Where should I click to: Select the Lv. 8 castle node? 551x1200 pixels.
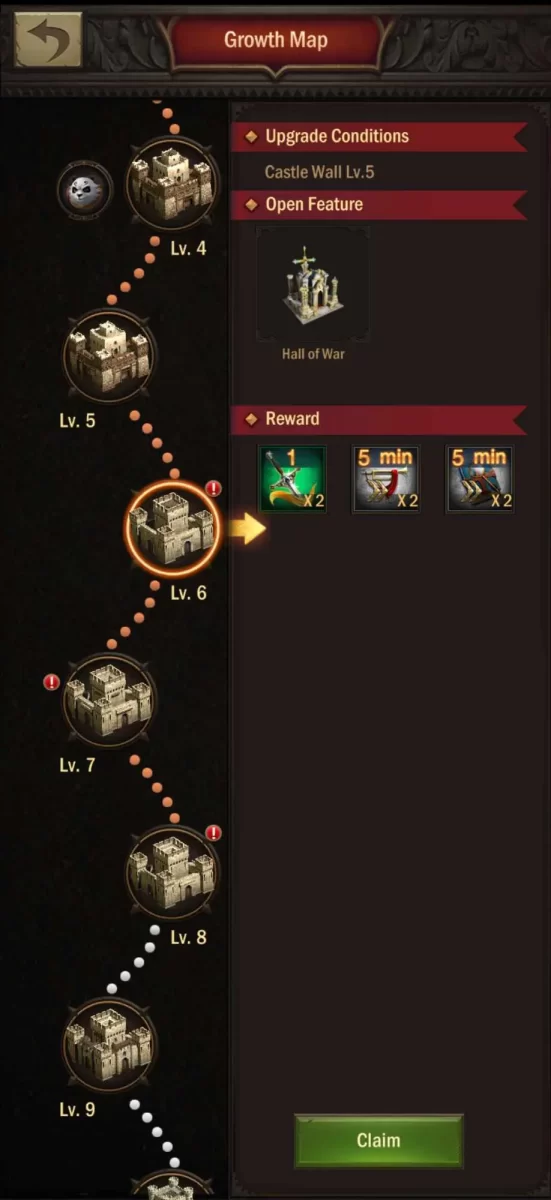[x=172, y=872]
